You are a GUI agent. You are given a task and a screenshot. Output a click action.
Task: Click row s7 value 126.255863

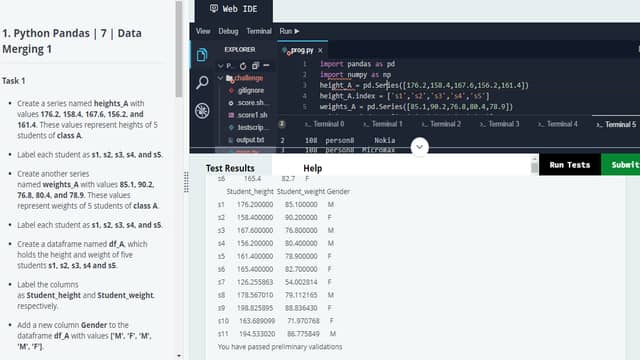coord(255,282)
